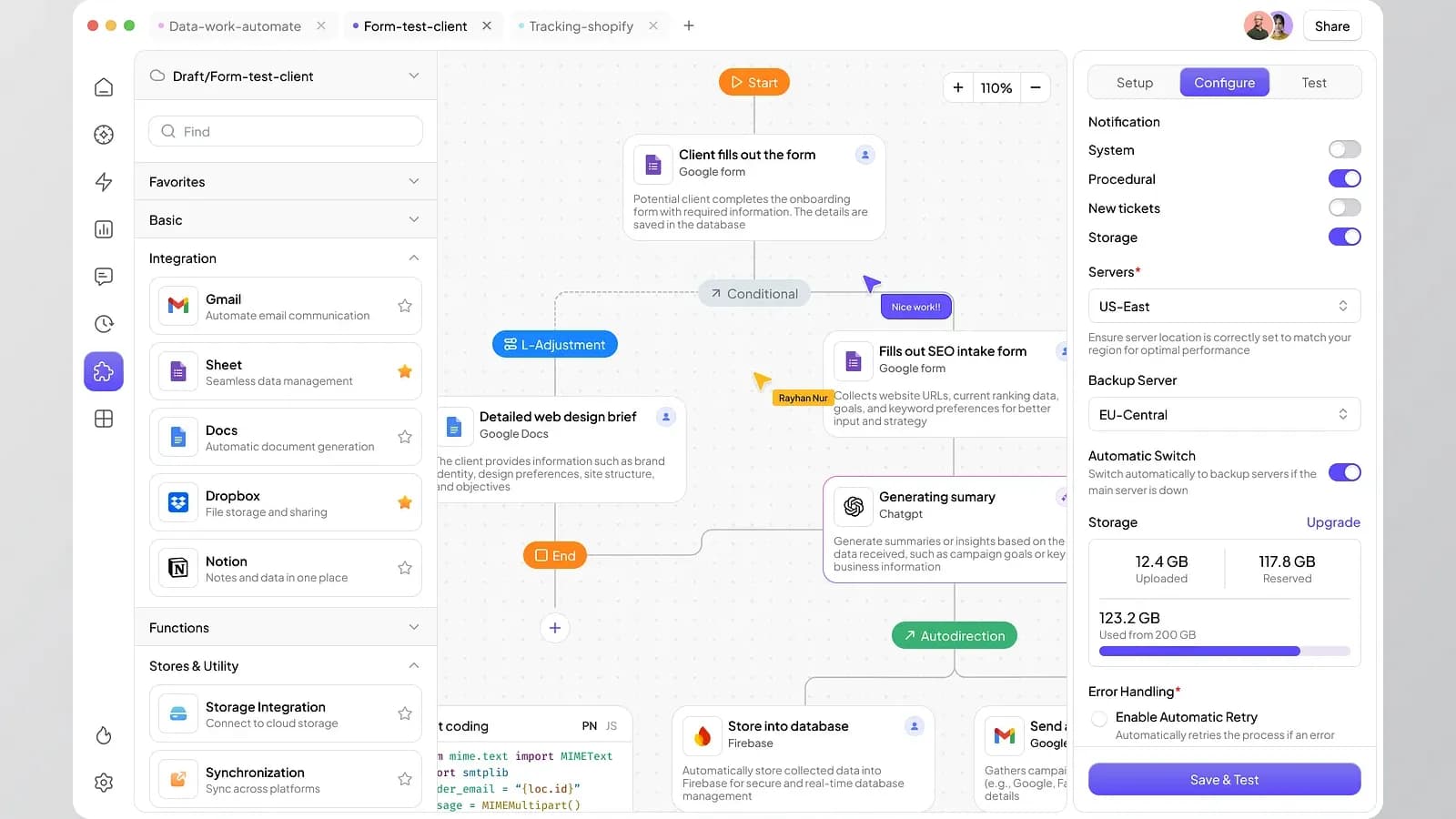Unstar the Sheet integration
This screenshot has width=1456, height=819.
click(x=405, y=371)
